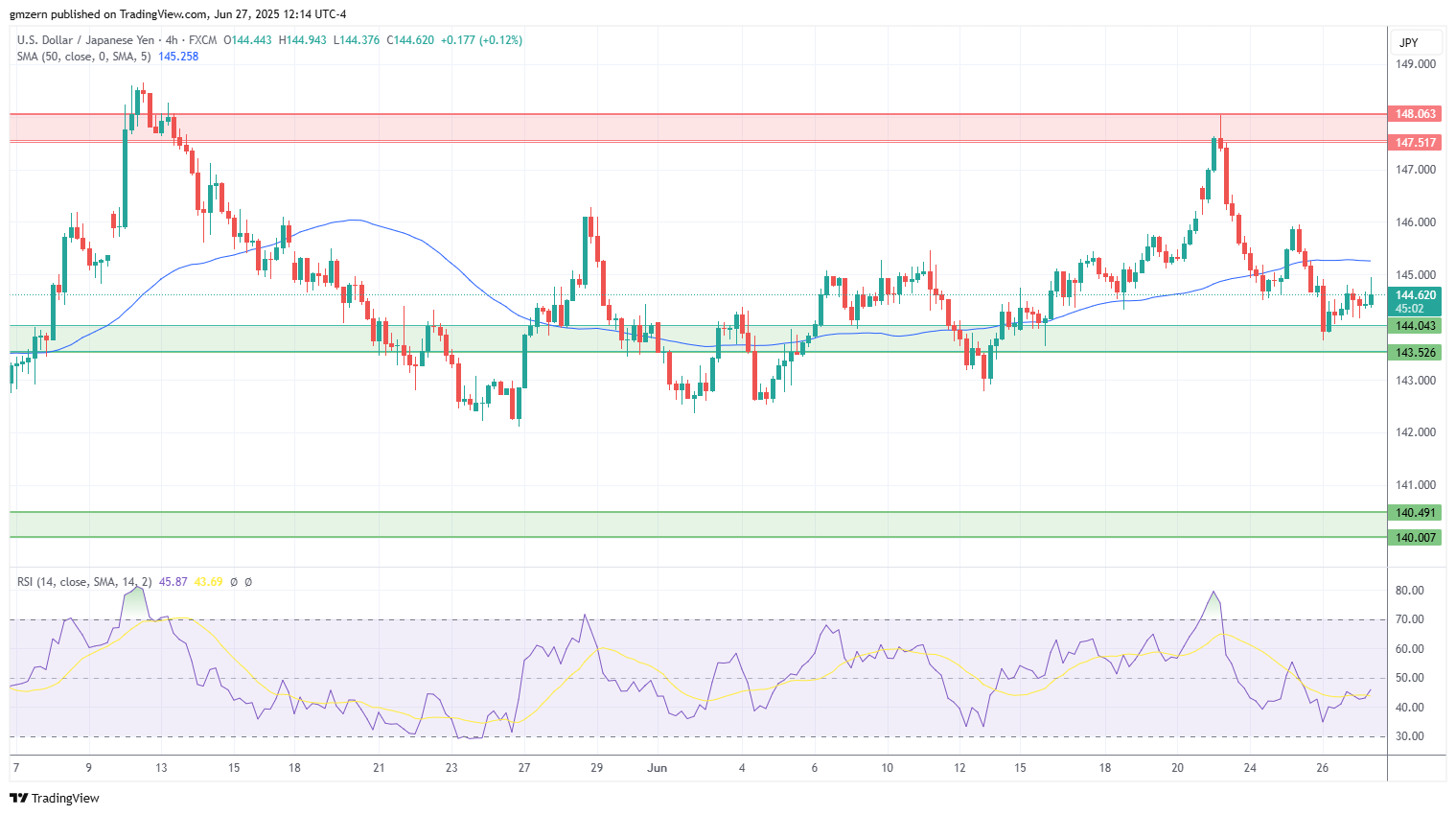Select the current price 144.620 label
The height and width of the screenshot is (815, 1456).
1415,295
